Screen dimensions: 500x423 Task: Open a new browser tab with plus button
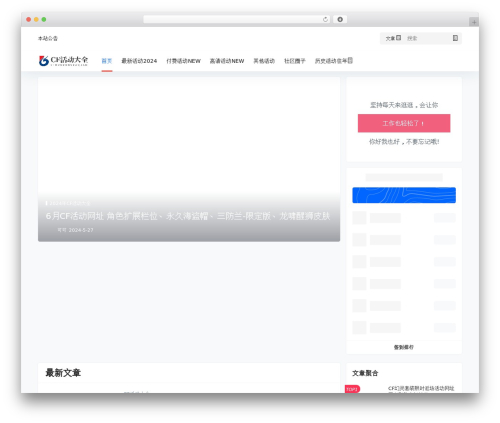point(474,22)
